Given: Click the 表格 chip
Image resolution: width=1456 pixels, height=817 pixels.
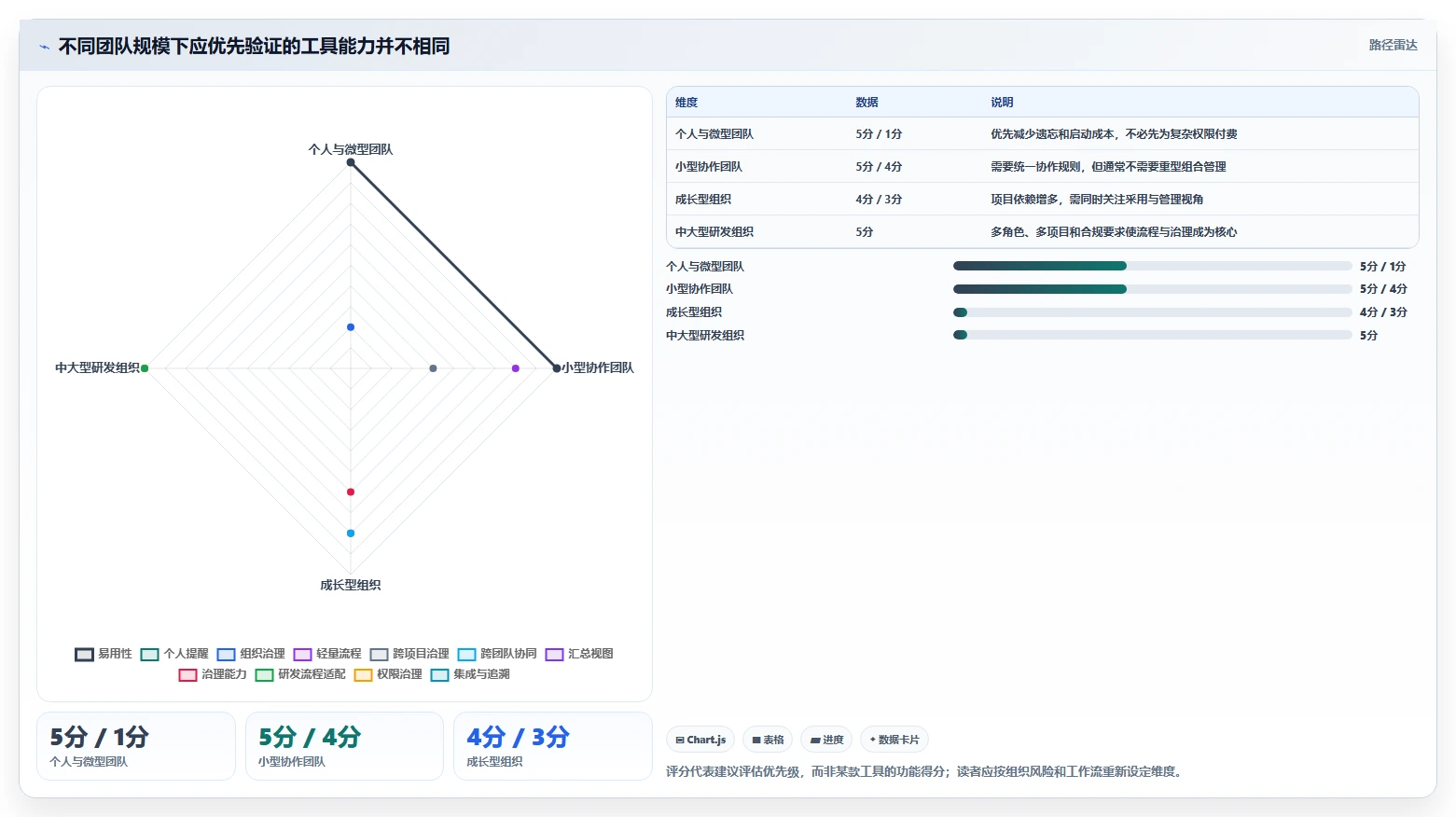Looking at the screenshot, I should 768,740.
